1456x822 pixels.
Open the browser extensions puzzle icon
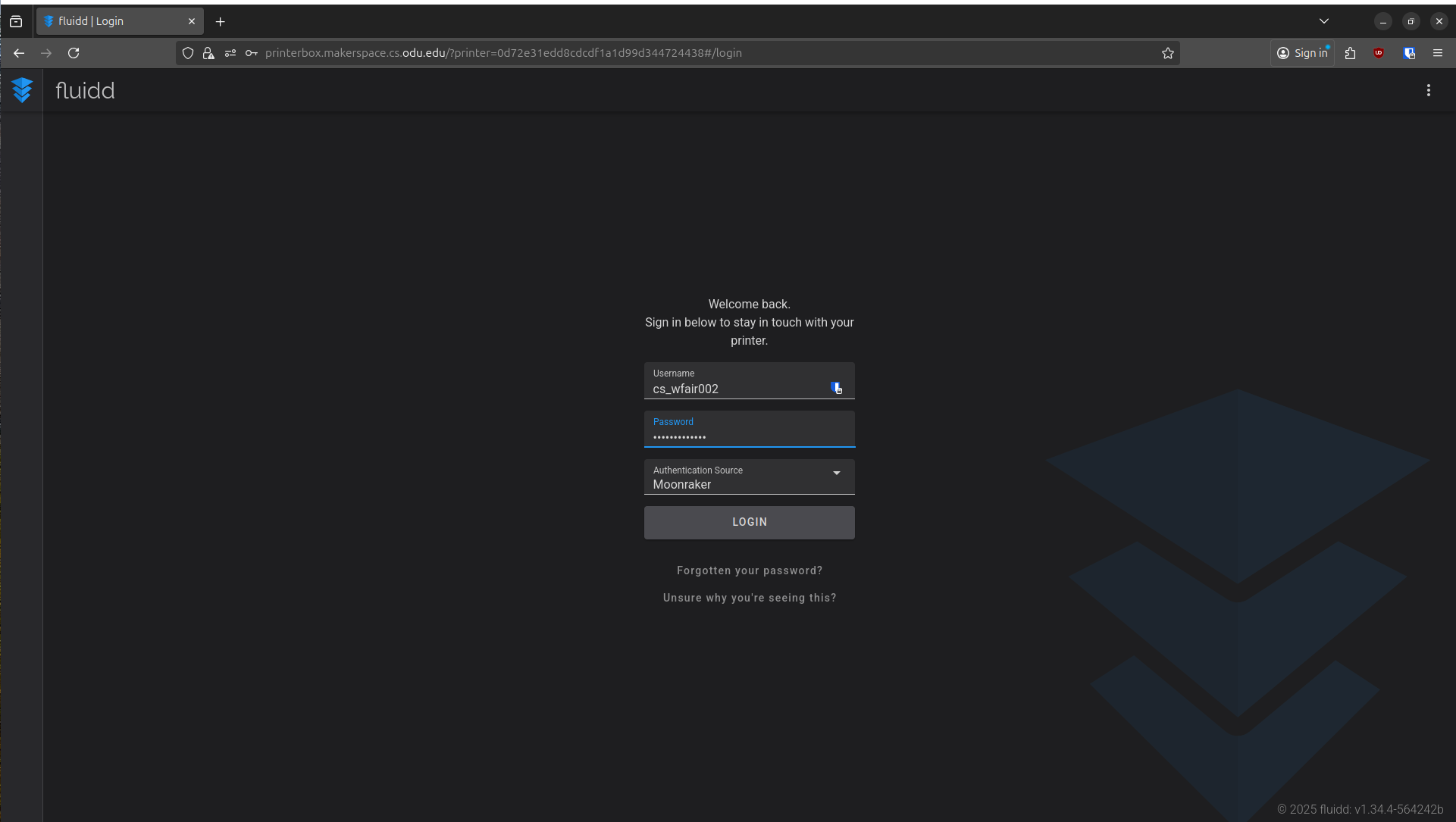pyautogui.click(x=1350, y=53)
